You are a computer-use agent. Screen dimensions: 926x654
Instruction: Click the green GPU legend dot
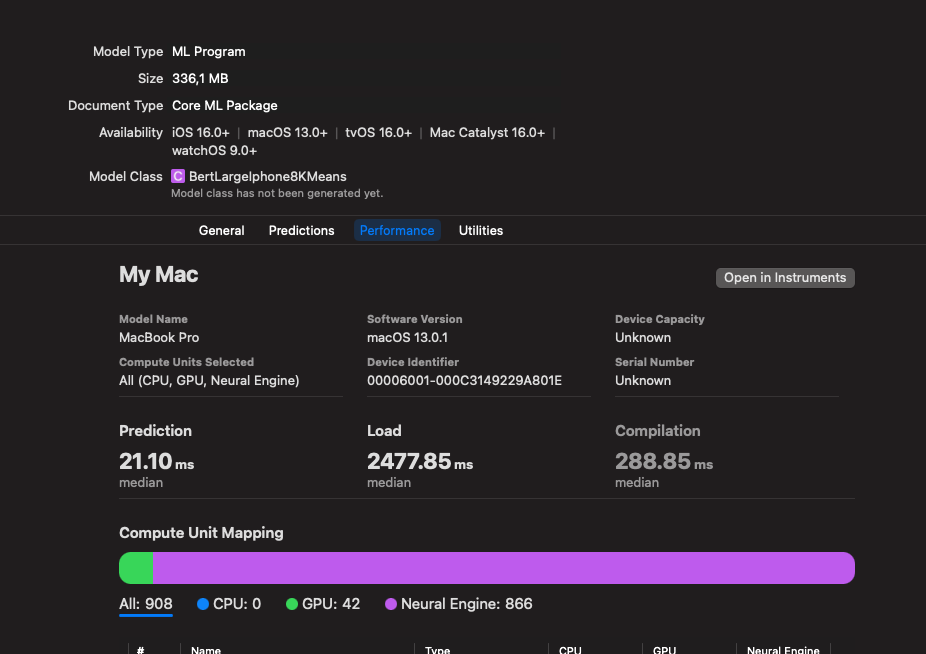292,604
